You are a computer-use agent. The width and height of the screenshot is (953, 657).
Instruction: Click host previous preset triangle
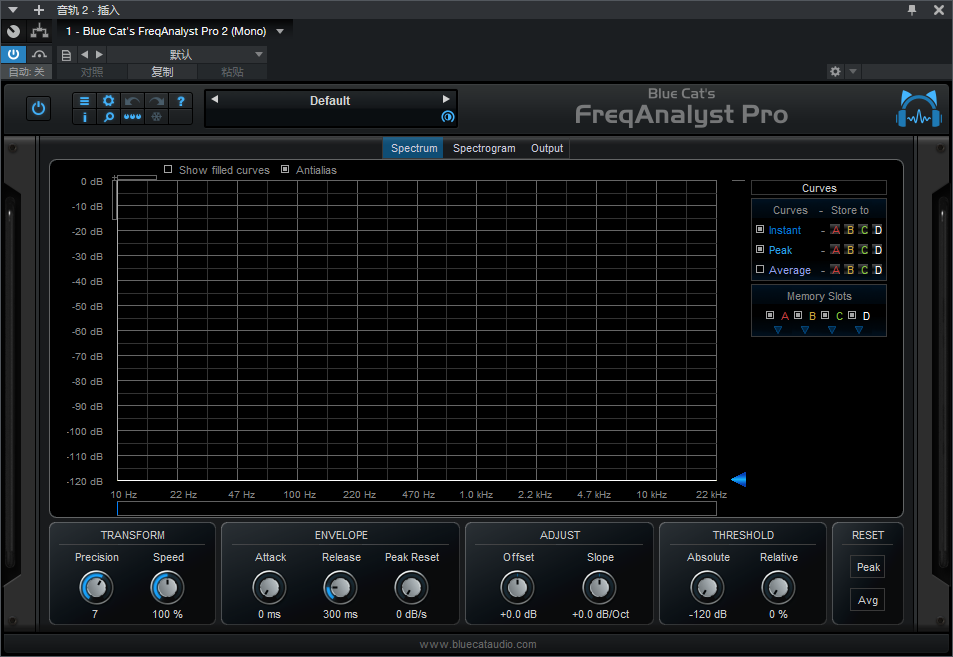pyautogui.click(x=84, y=55)
